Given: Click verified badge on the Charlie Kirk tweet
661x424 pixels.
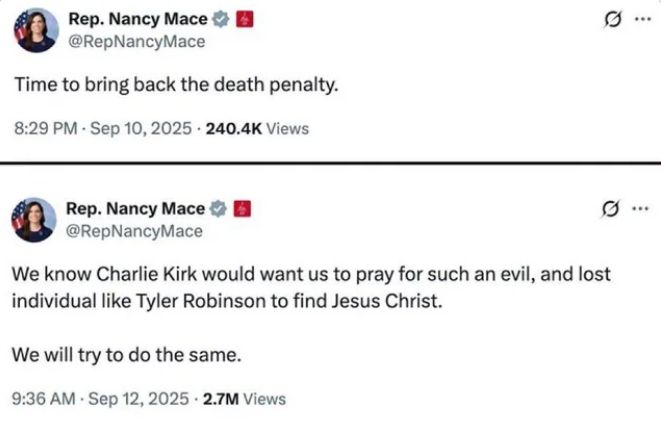Looking at the screenshot, I should [218, 208].
